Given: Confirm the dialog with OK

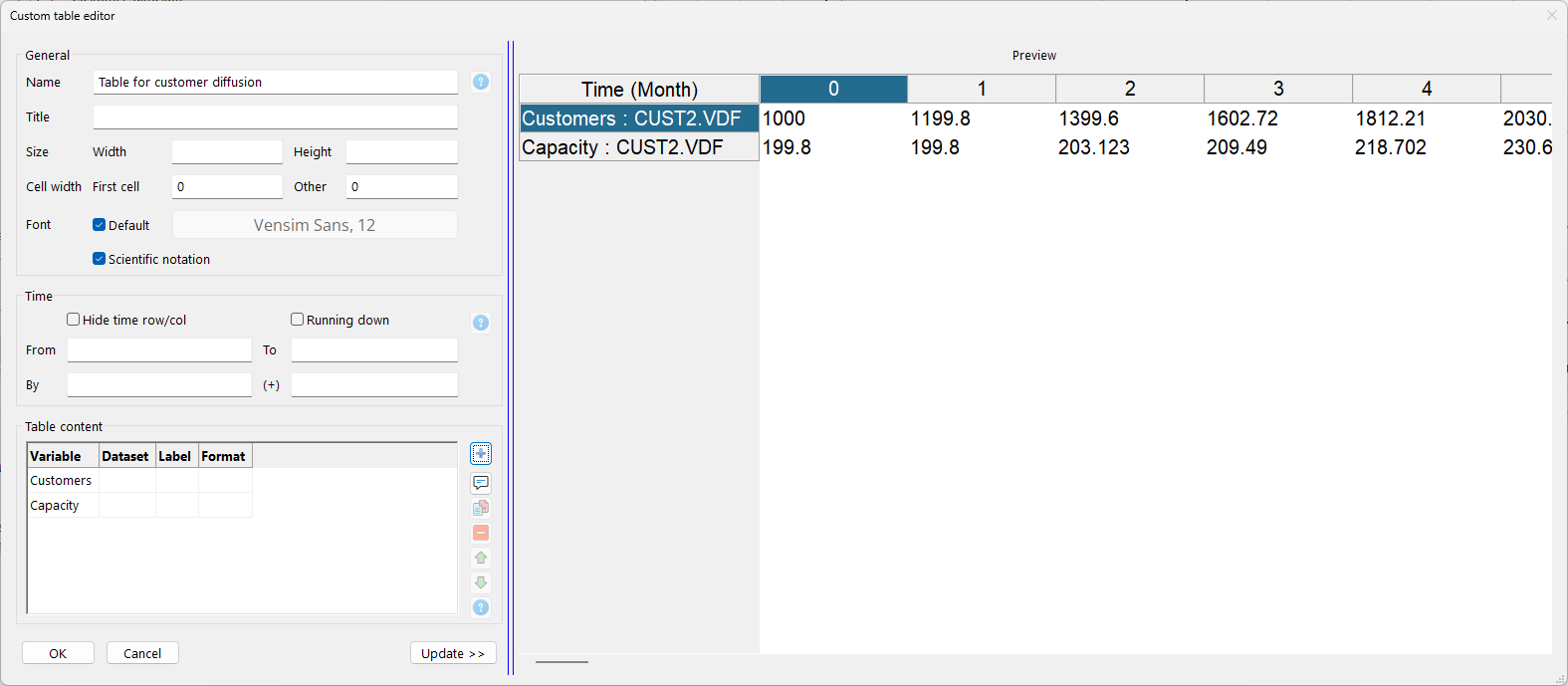Looking at the screenshot, I should [x=58, y=653].
